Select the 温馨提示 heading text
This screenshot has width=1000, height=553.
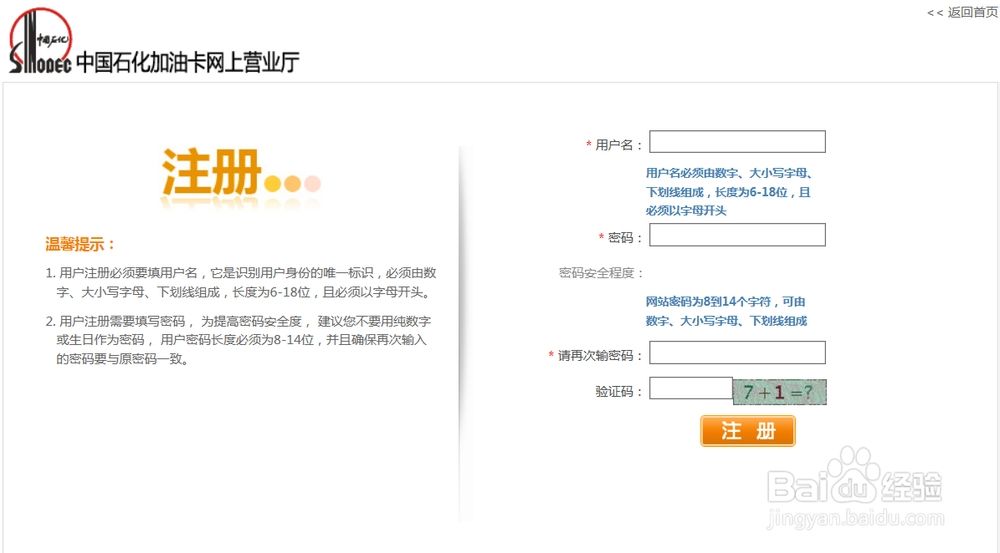pos(80,244)
